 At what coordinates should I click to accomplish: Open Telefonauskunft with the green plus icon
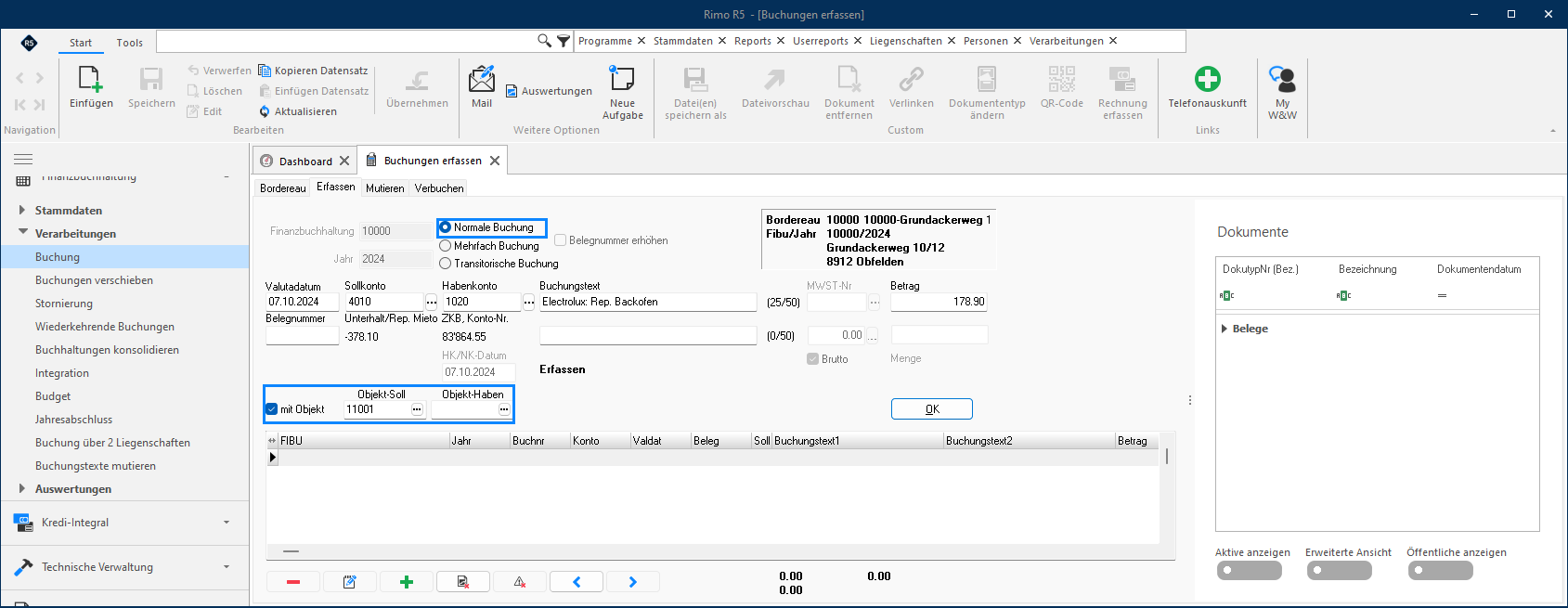point(1207,80)
